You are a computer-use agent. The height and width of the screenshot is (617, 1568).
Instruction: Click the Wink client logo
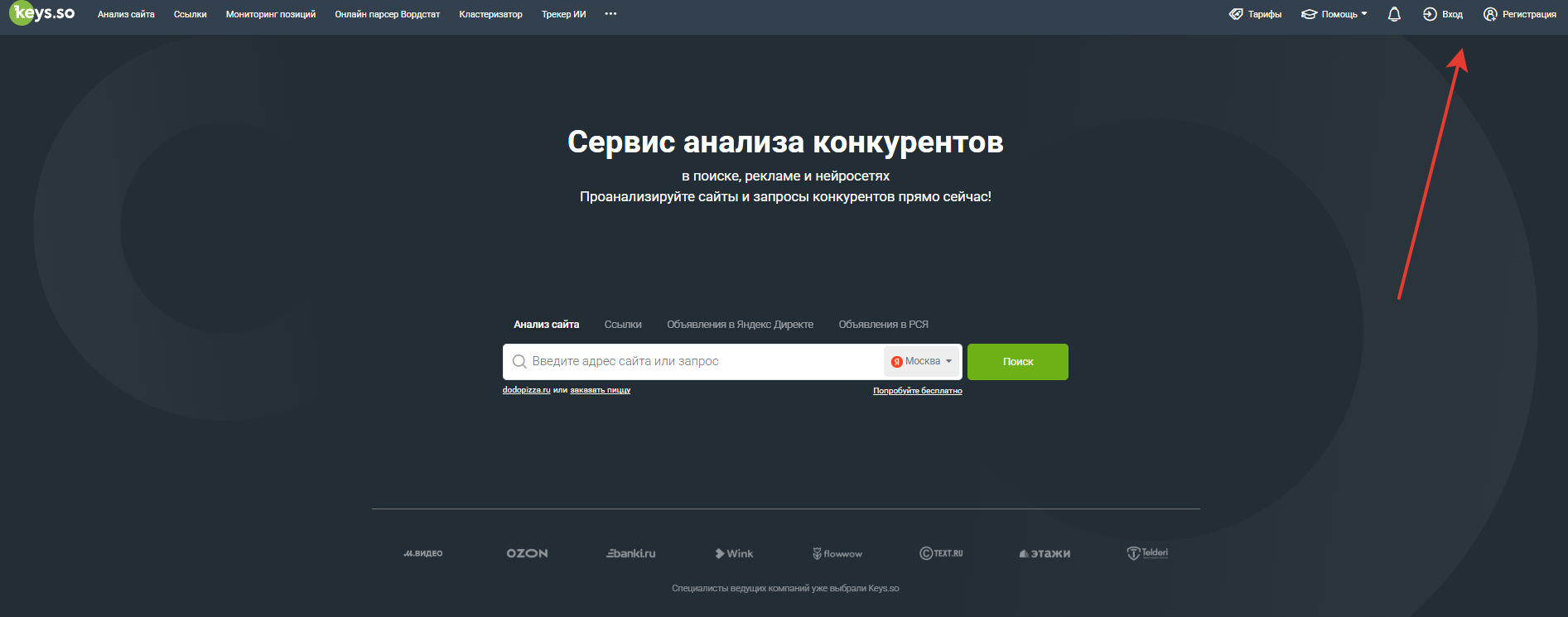(x=734, y=553)
